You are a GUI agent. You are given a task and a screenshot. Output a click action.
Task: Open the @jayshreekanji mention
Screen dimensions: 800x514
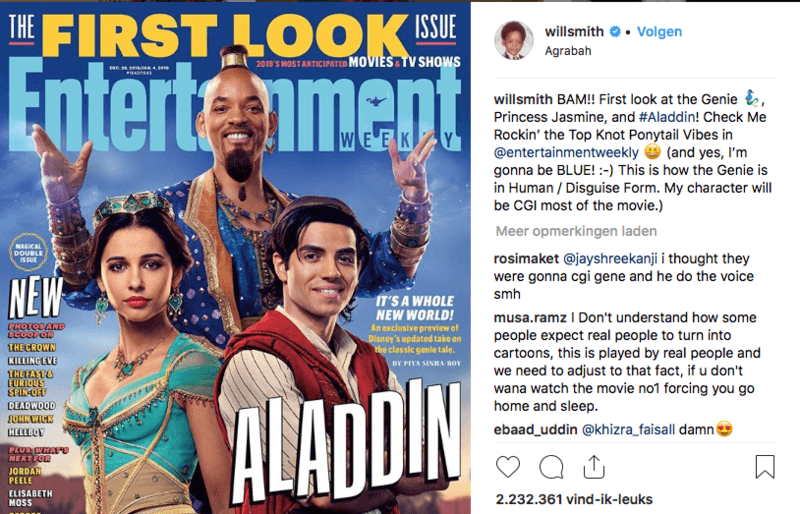pos(610,259)
